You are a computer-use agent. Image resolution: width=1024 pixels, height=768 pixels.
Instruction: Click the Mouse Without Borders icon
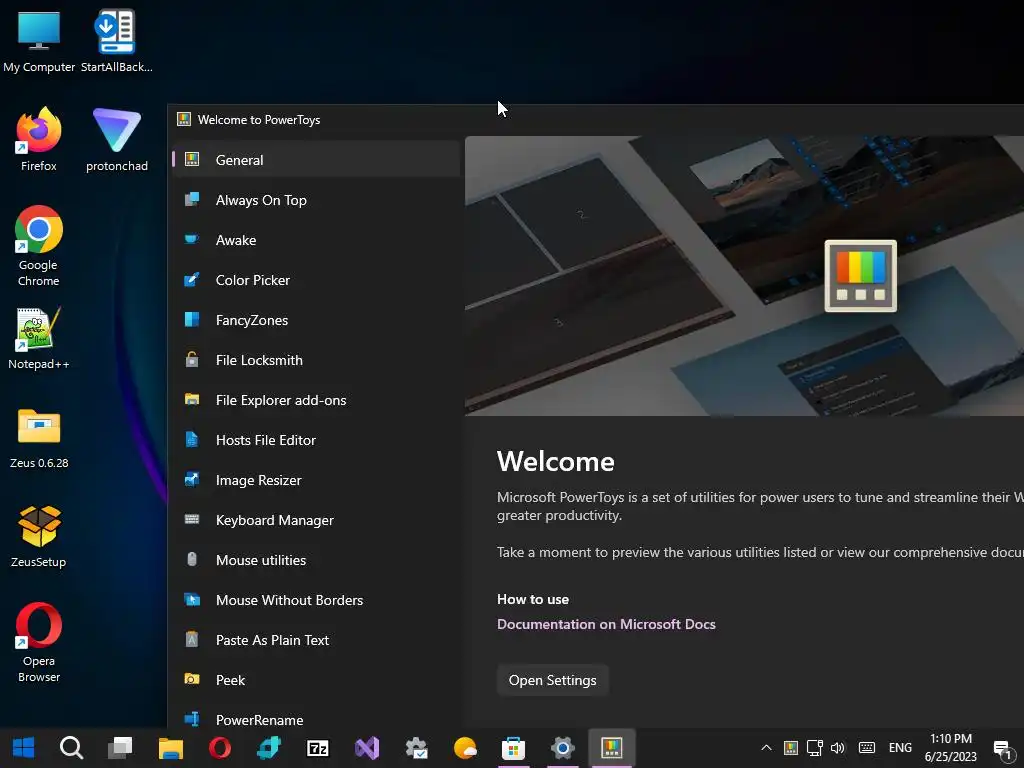[192, 599]
